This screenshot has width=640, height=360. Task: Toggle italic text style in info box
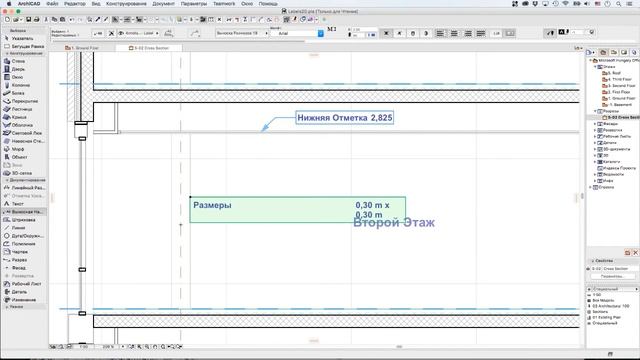click(399, 33)
